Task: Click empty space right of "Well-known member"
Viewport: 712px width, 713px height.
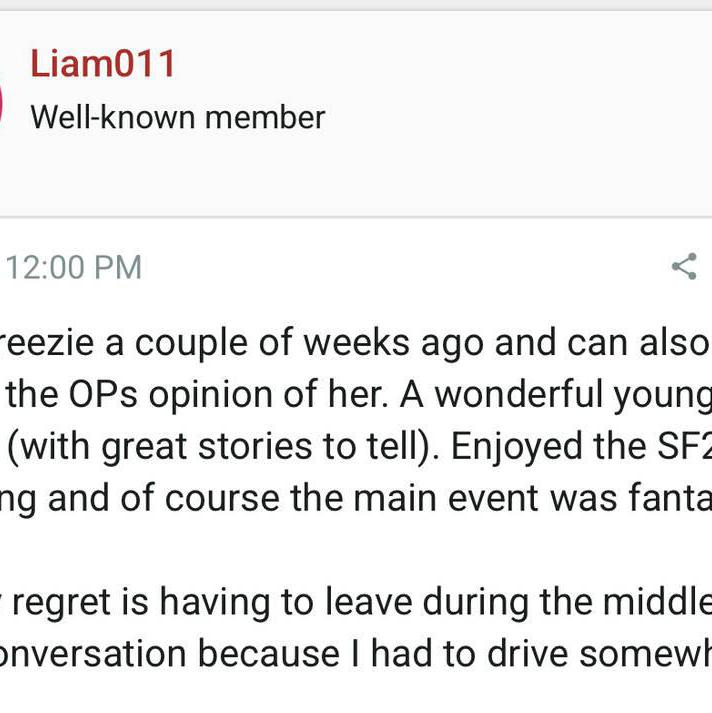Action: [x=520, y=117]
